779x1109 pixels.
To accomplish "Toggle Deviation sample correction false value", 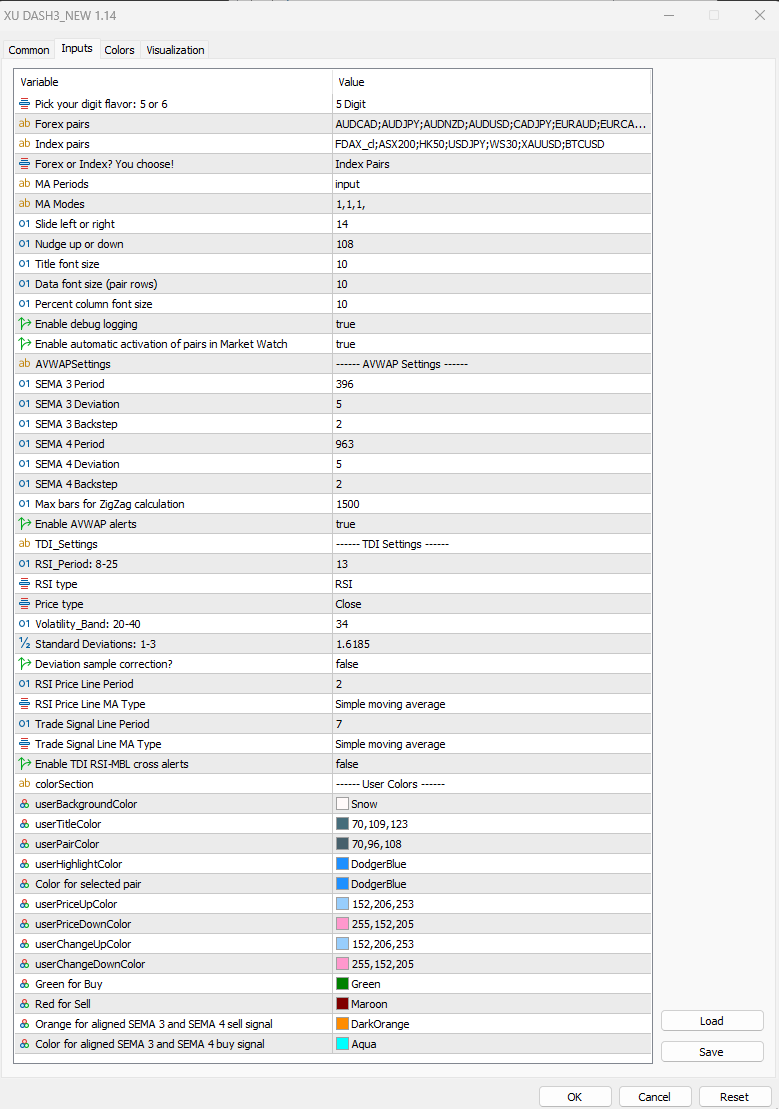I will [x=491, y=664].
